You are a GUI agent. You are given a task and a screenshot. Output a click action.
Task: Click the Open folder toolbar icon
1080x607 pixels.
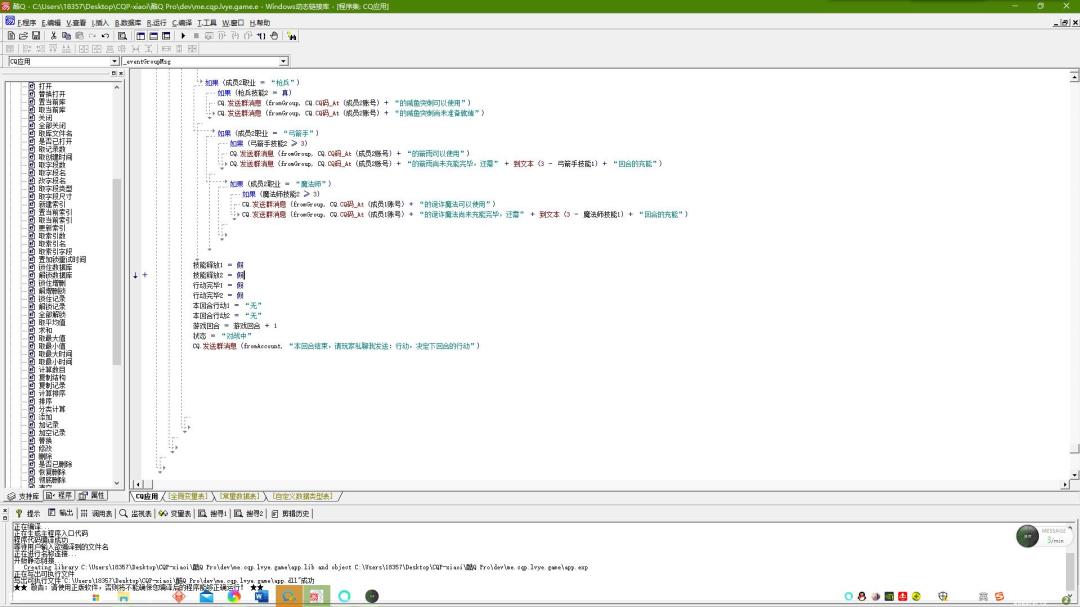coord(23,36)
